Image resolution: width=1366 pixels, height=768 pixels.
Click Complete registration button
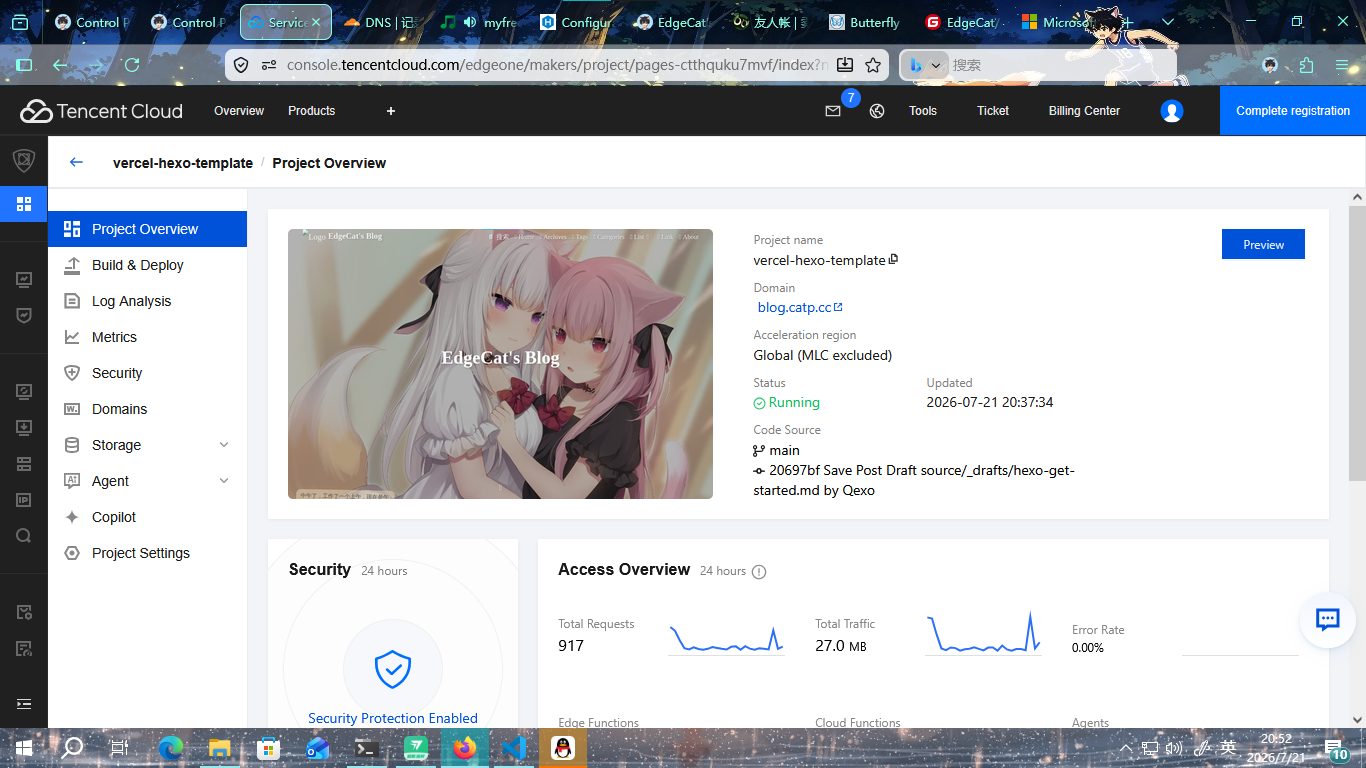[1293, 111]
